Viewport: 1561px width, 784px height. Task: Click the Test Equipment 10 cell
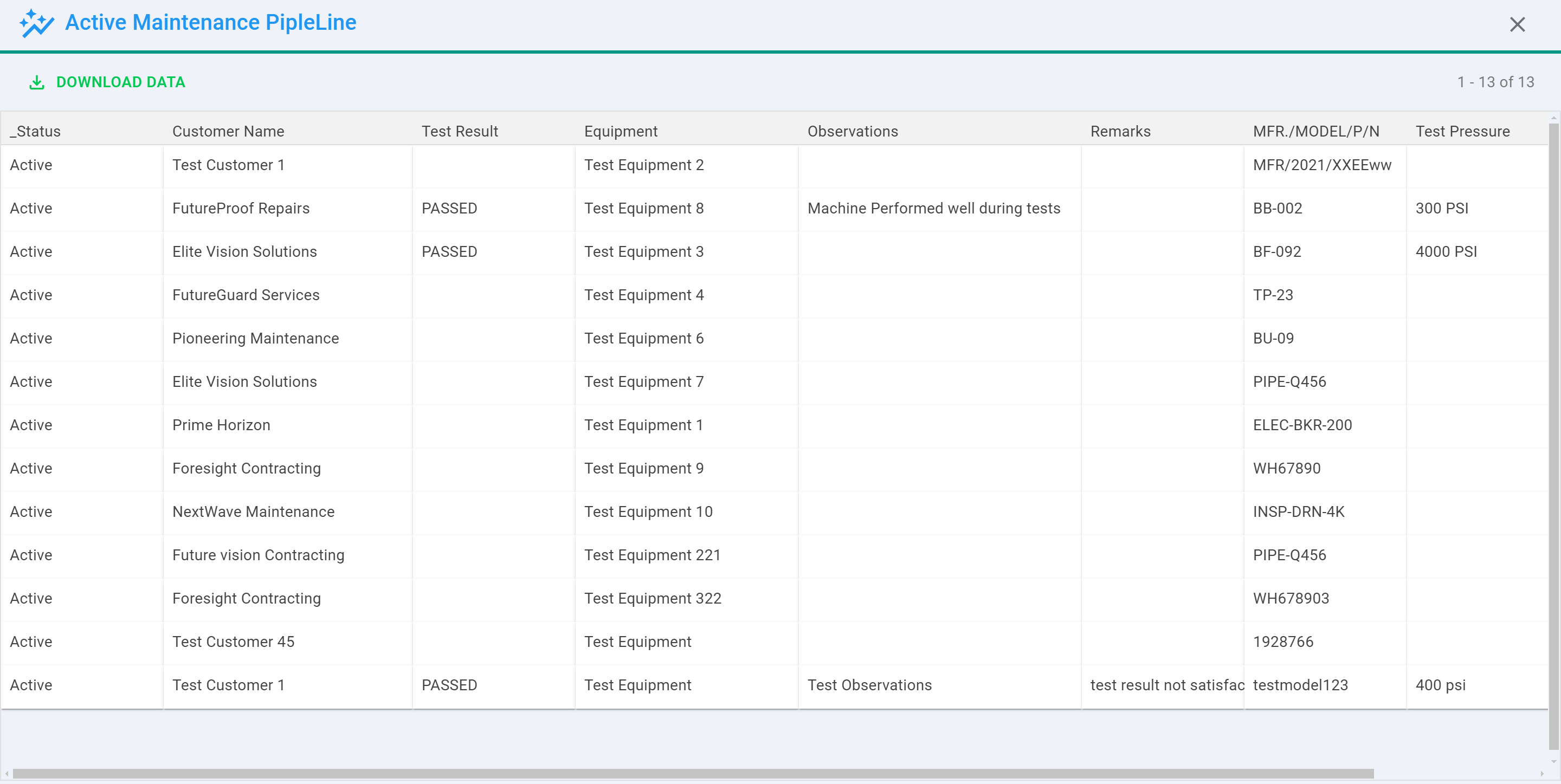tap(687, 511)
